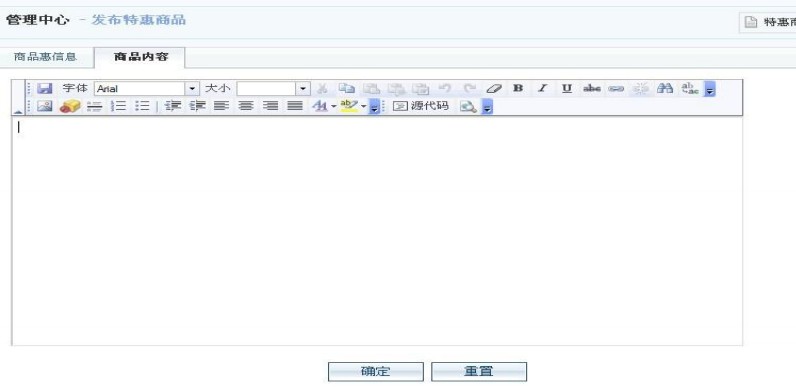Click the Insert Image icon

click(x=45, y=106)
